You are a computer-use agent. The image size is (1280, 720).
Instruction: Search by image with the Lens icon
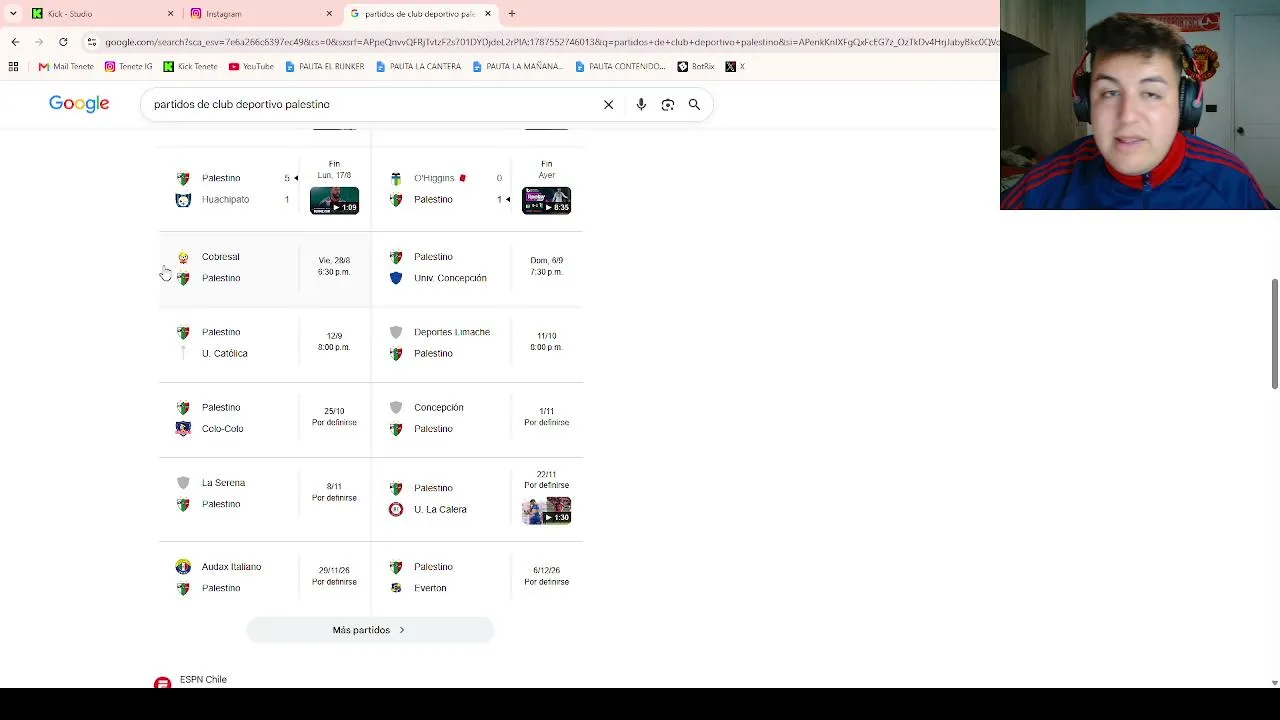(x=668, y=104)
